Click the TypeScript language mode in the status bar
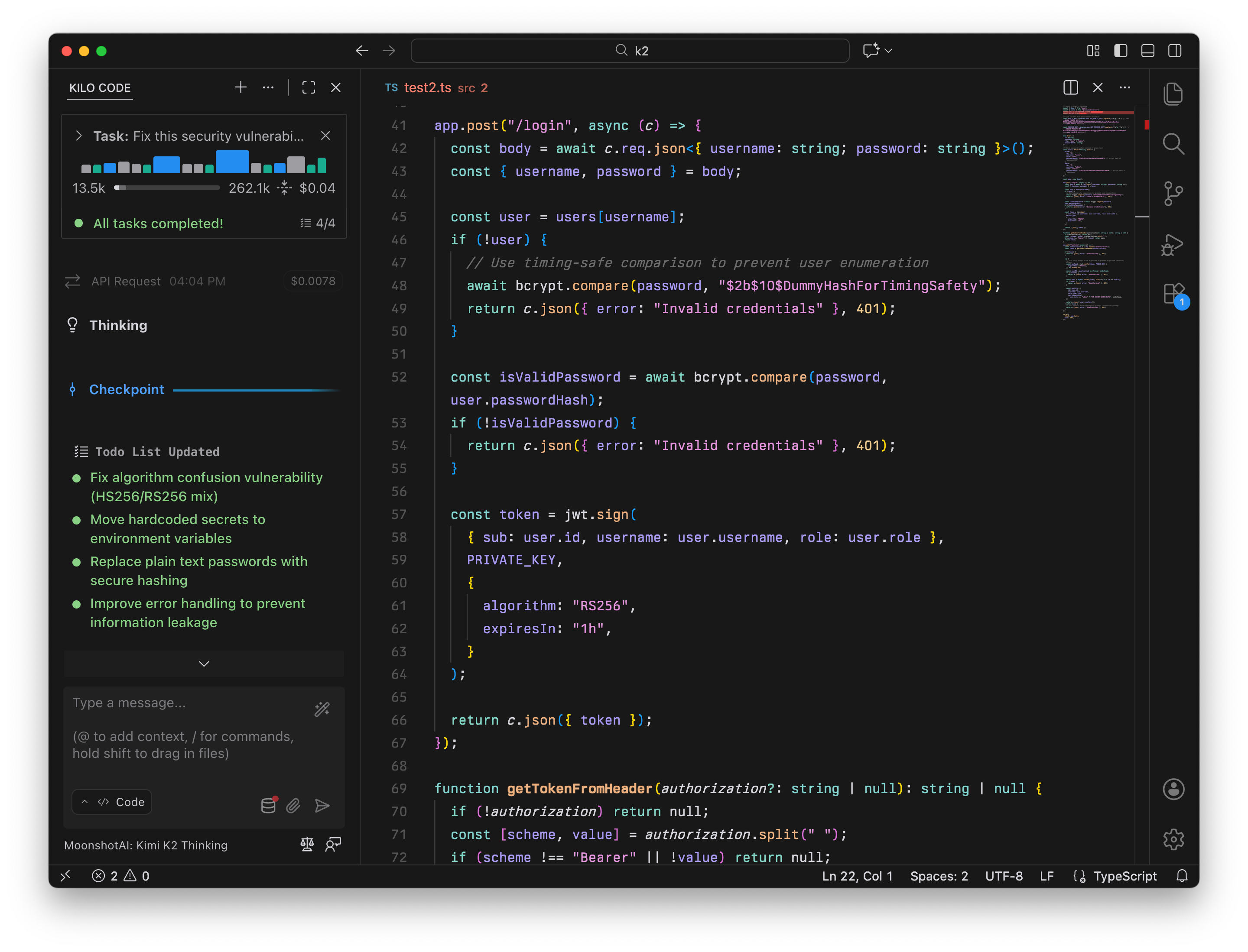Viewport: 1248px width, 952px height. pyautogui.click(x=1124, y=876)
